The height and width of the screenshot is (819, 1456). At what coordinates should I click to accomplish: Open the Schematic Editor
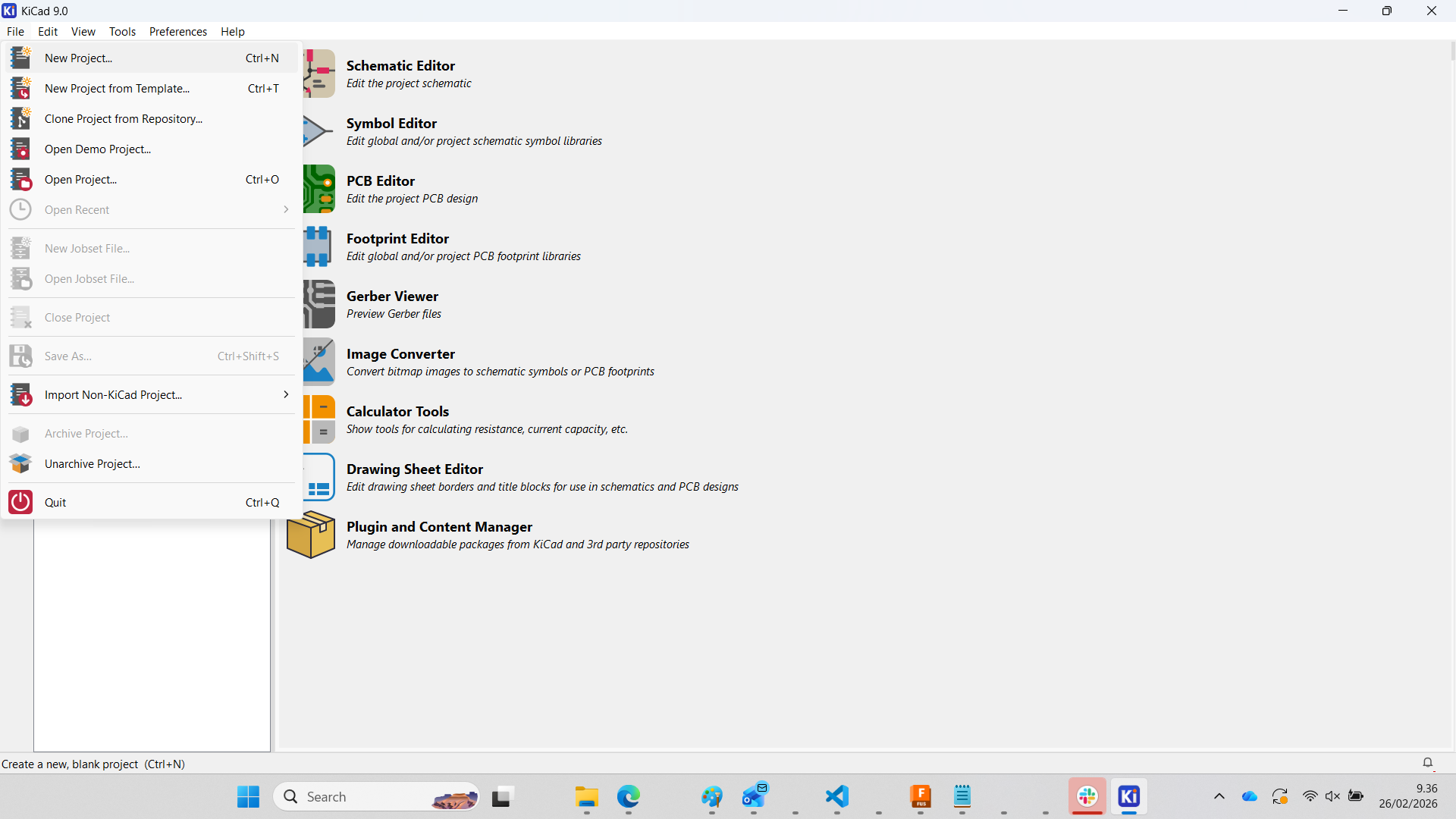point(400,74)
